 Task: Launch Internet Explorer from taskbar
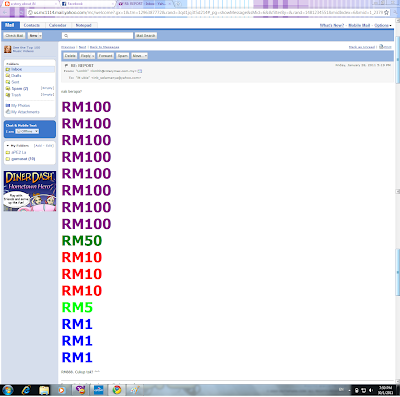pos(26,390)
